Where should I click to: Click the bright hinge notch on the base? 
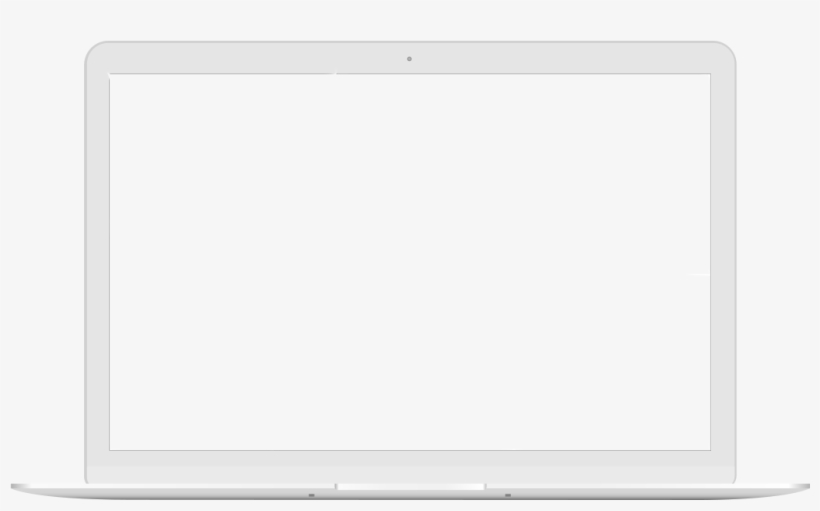[411, 487]
